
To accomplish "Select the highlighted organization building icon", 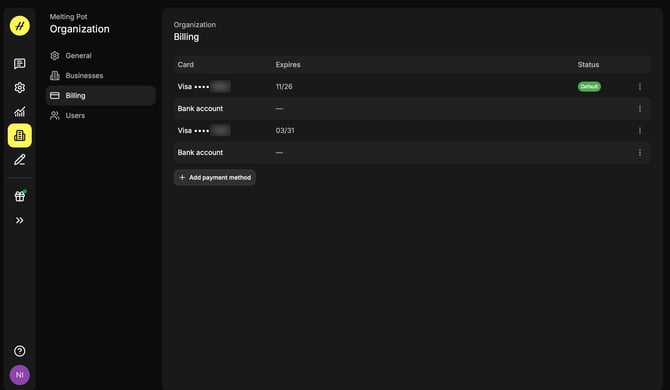I will click(x=20, y=135).
